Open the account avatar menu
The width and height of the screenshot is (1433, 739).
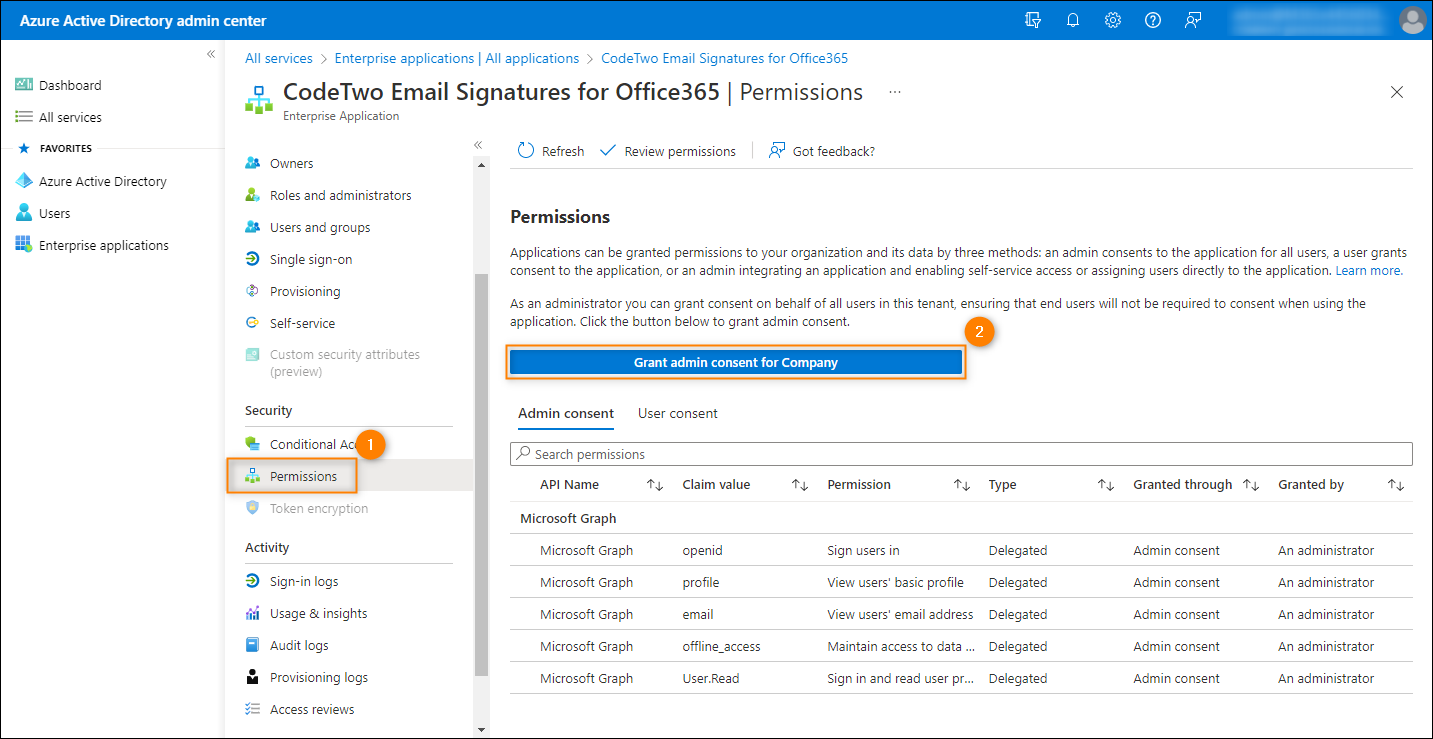click(x=1412, y=20)
